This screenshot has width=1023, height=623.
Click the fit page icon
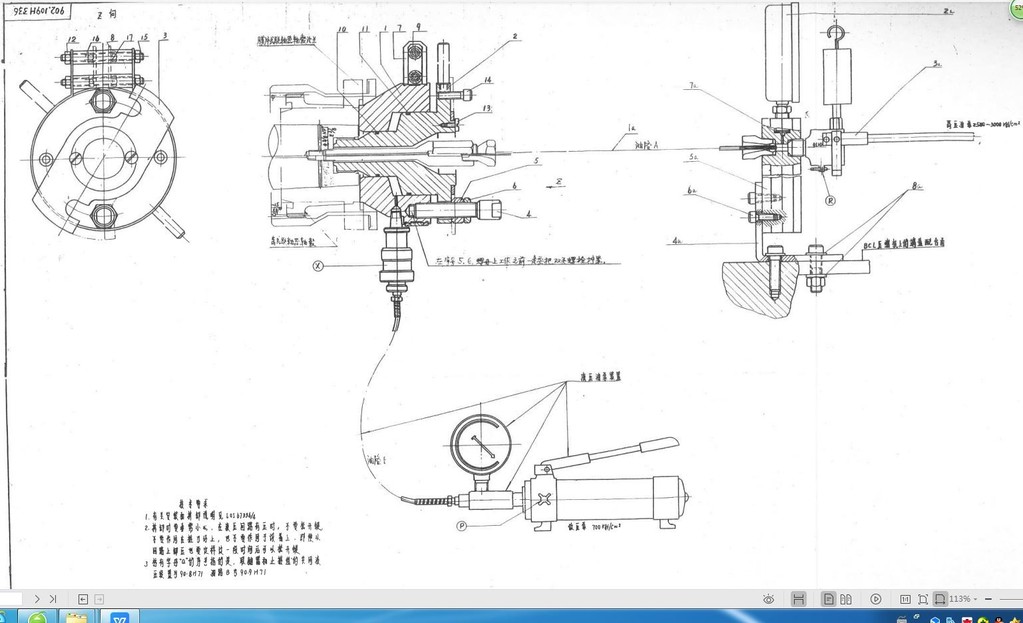tap(923, 599)
